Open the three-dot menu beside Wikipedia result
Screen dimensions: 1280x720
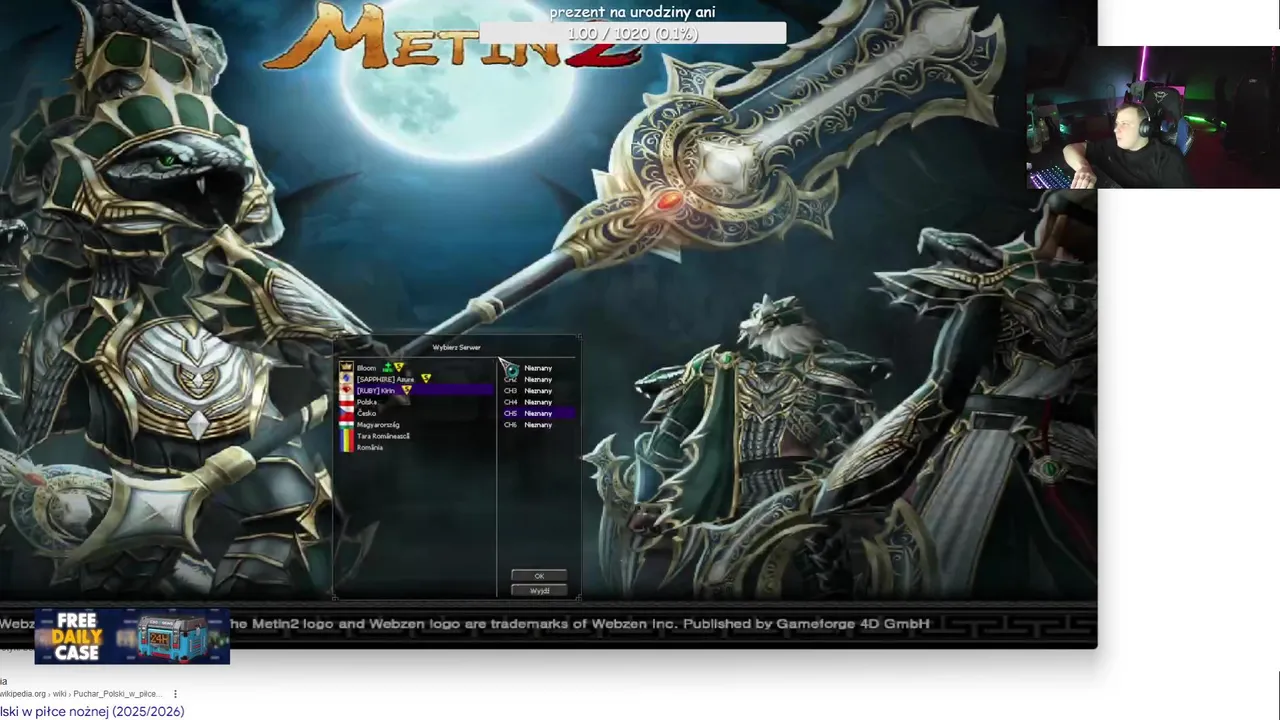(175, 694)
